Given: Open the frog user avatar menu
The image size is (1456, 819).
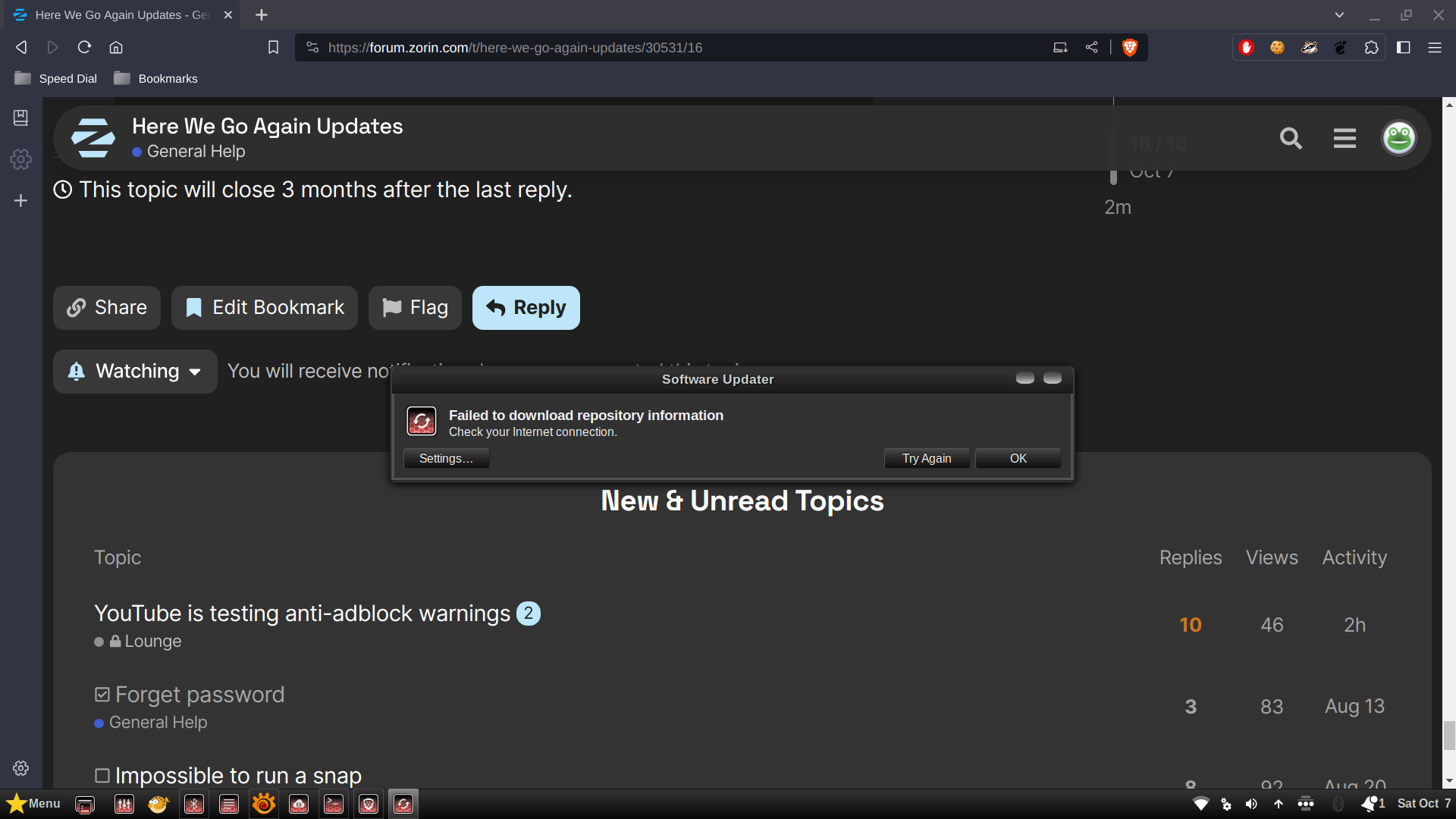Looking at the screenshot, I should click(x=1399, y=138).
